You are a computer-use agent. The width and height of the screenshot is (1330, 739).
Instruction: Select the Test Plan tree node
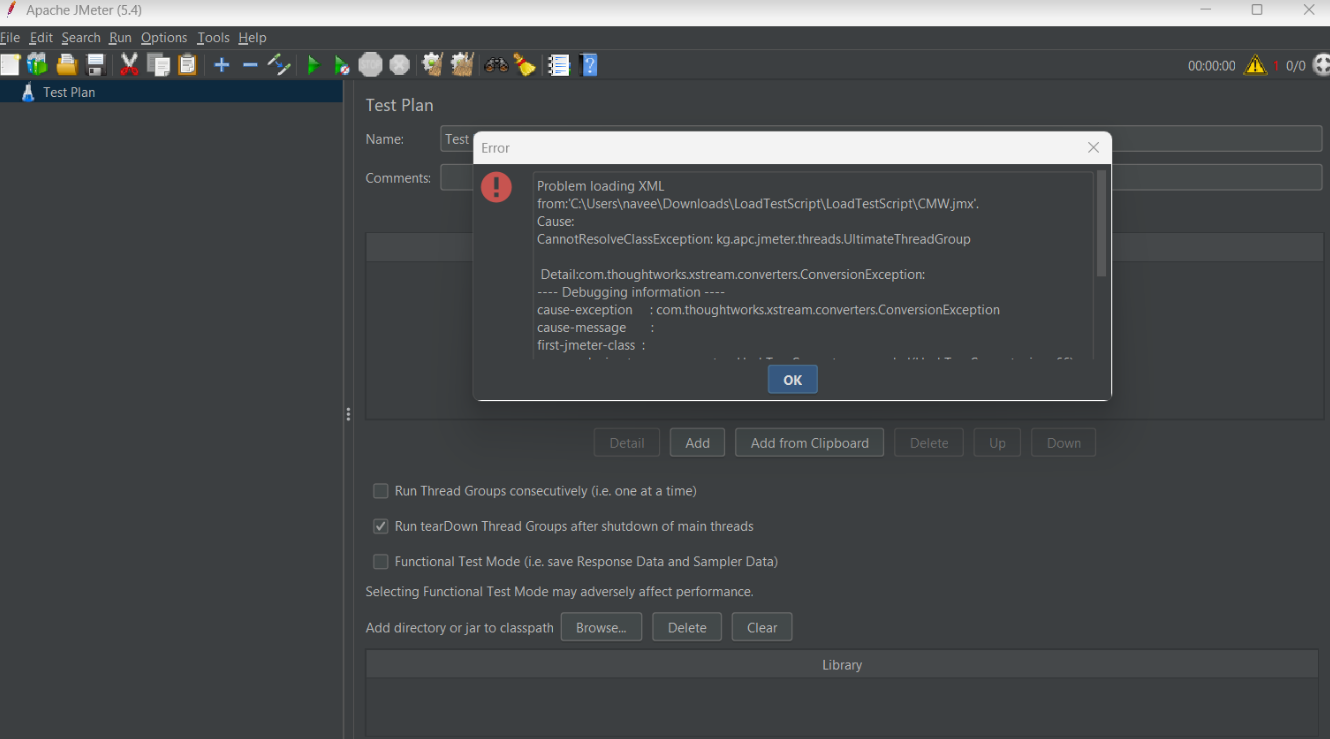(x=69, y=92)
